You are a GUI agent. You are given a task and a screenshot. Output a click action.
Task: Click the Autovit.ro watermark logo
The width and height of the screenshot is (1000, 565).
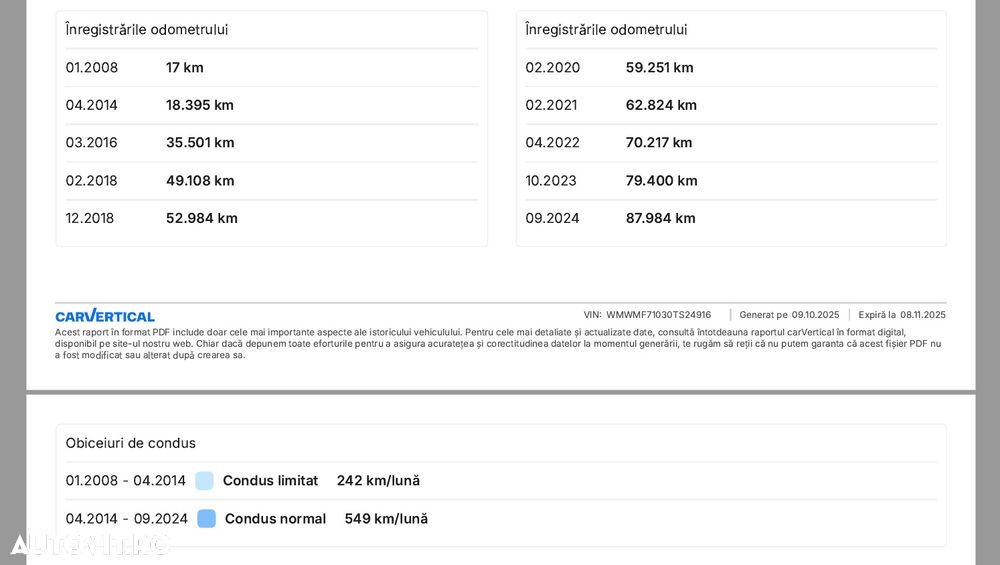click(x=90, y=544)
